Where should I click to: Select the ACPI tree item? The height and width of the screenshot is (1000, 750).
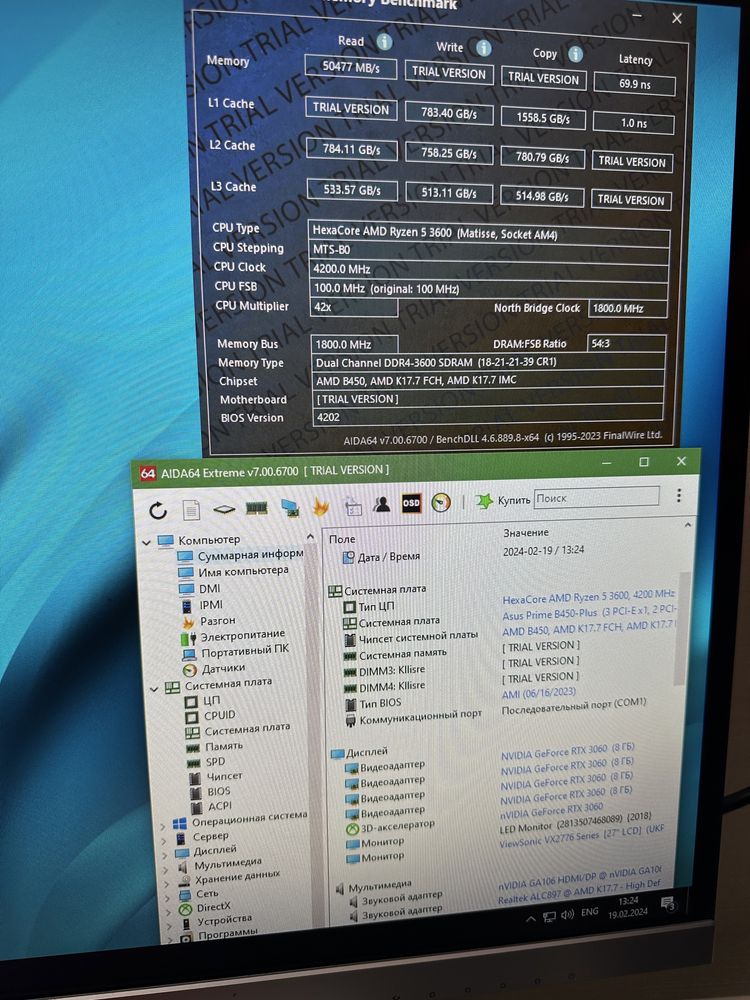click(220, 805)
